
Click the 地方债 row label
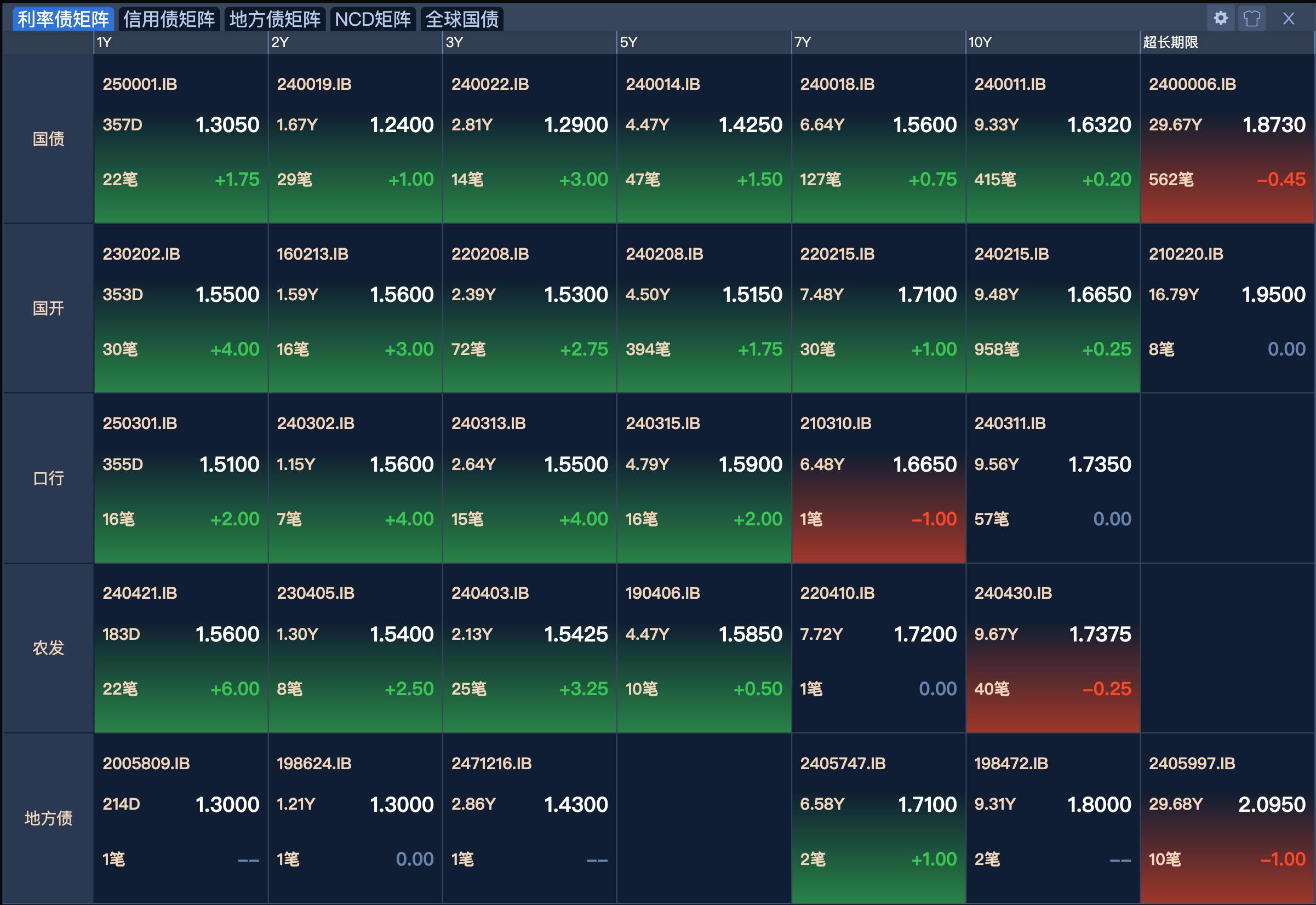48,818
